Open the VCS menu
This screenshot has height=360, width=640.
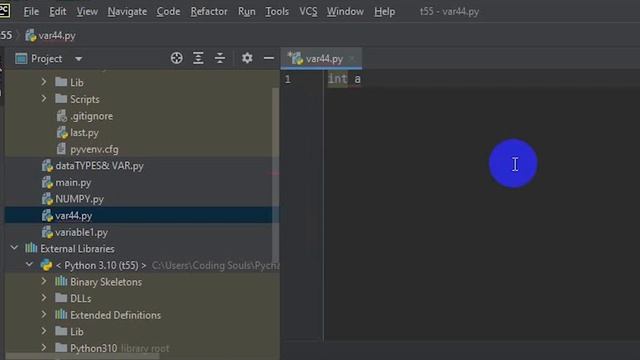pos(308,11)
